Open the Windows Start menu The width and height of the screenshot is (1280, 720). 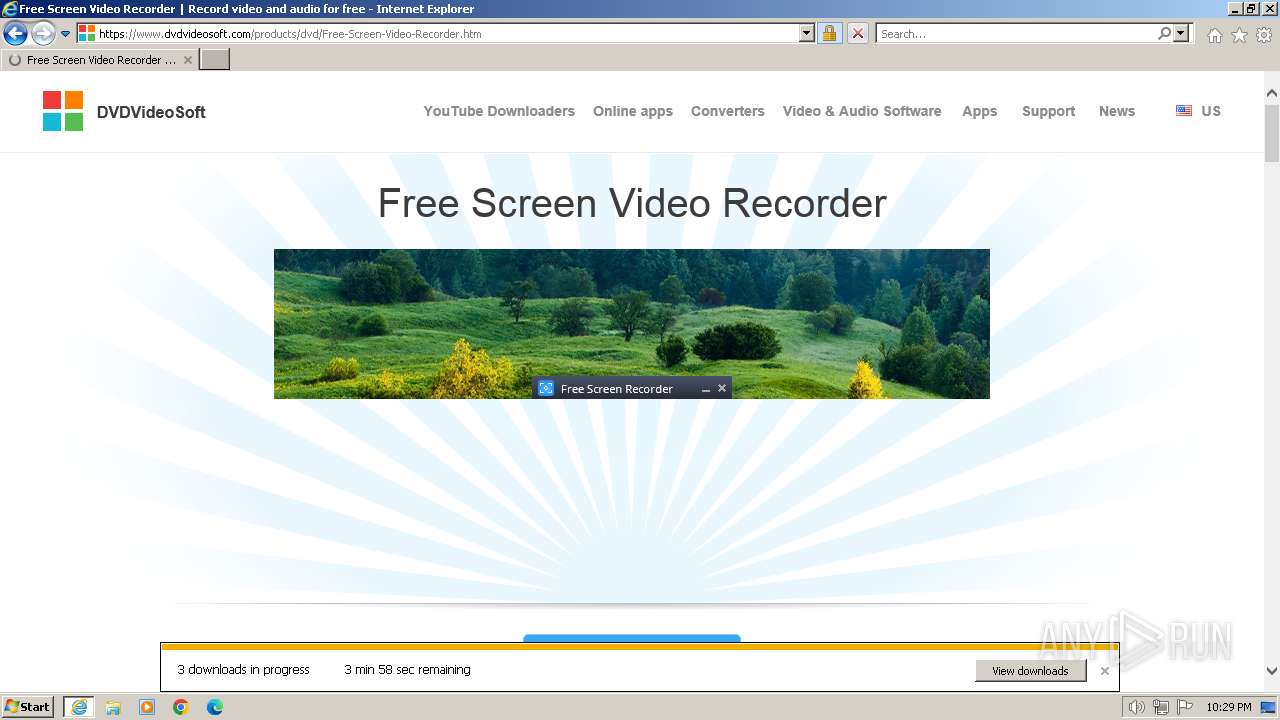tap(28, 707)
